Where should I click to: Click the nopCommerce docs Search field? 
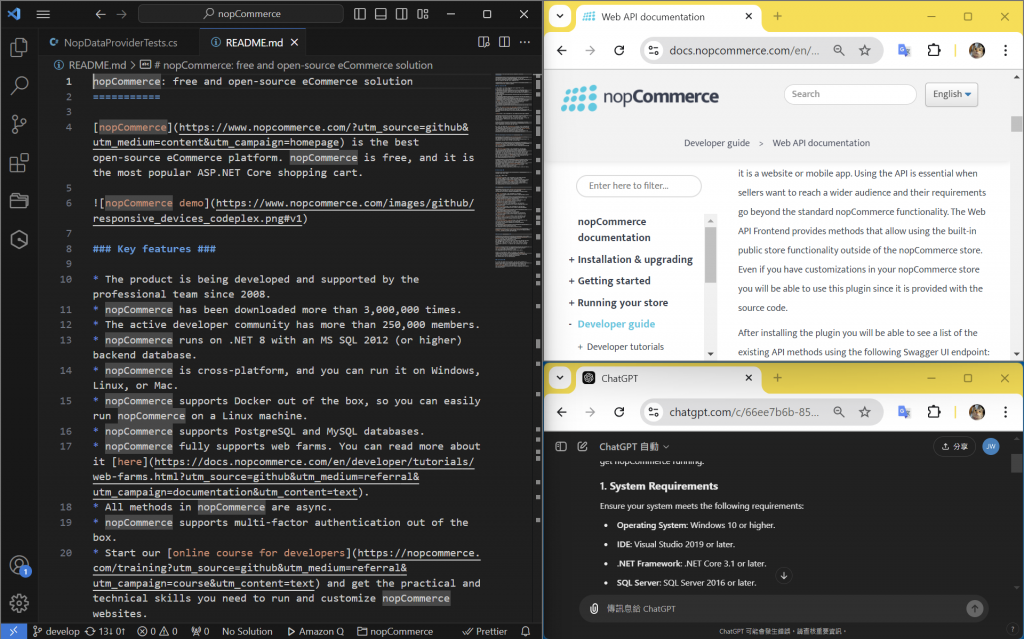(850, 94)
